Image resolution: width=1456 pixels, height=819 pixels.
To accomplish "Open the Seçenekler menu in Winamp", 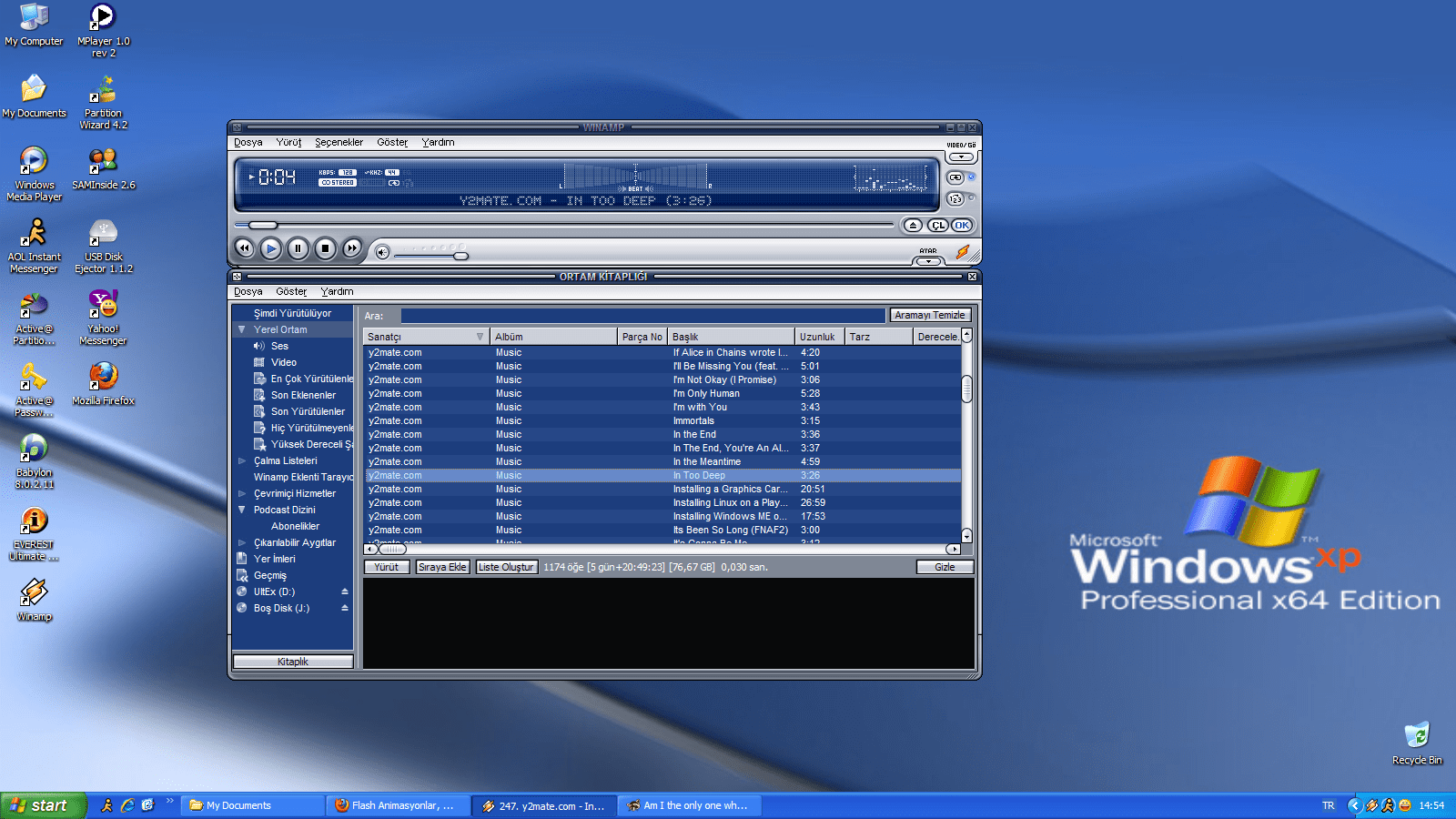I will coord(339,142).
